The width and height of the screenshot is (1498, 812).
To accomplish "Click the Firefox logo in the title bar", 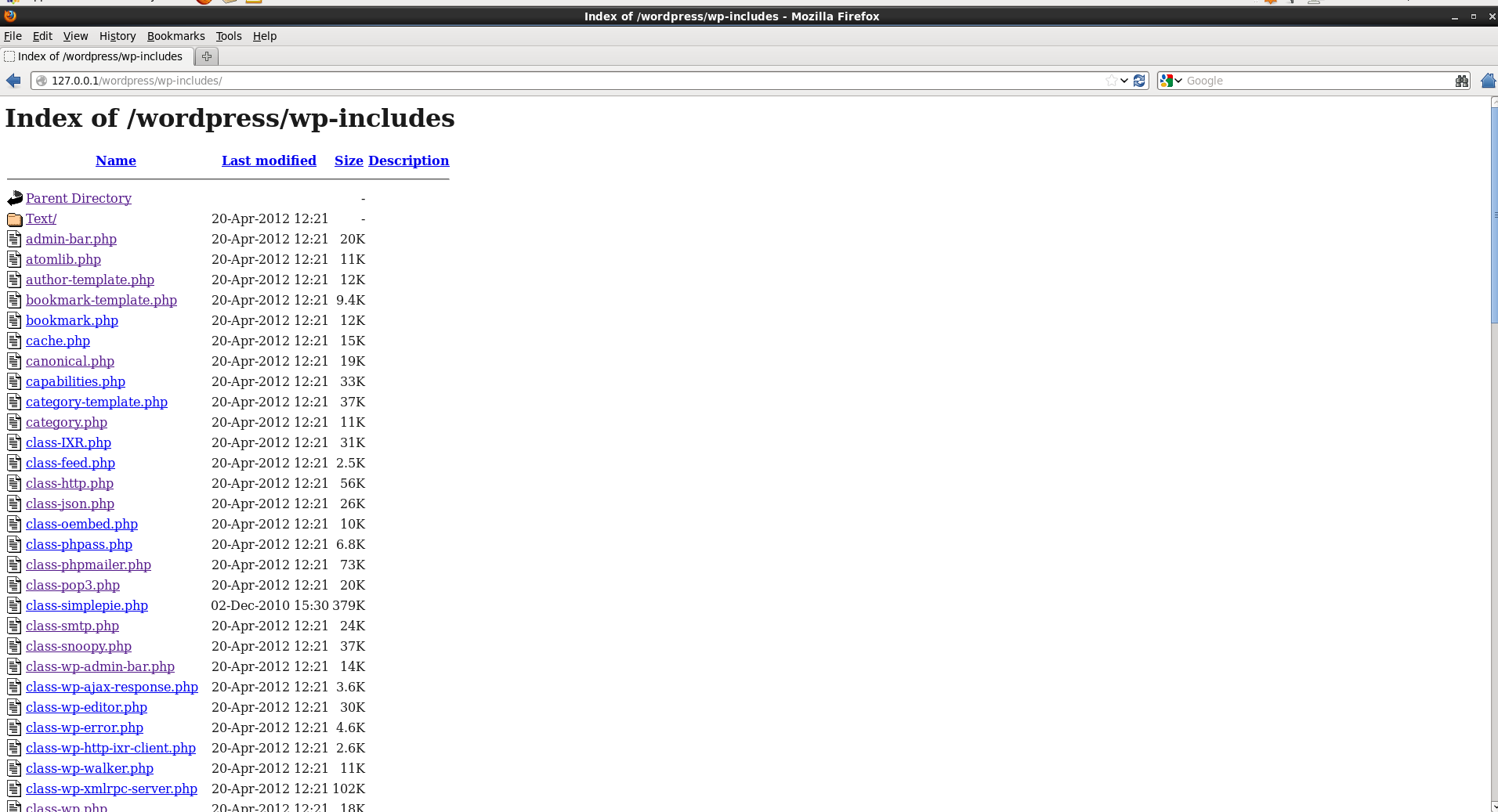I will pos(10,16).
